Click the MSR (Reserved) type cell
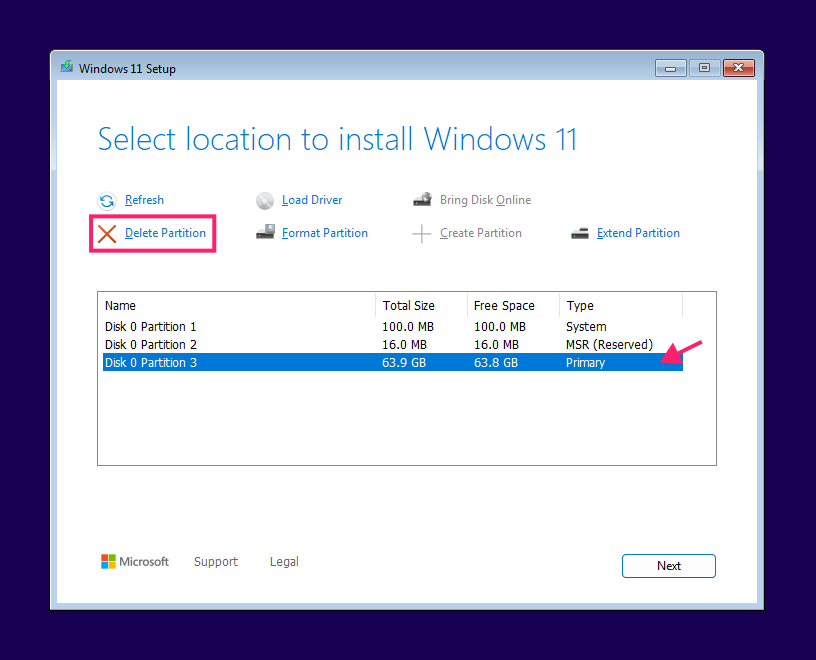 click(x=609, y=345)
